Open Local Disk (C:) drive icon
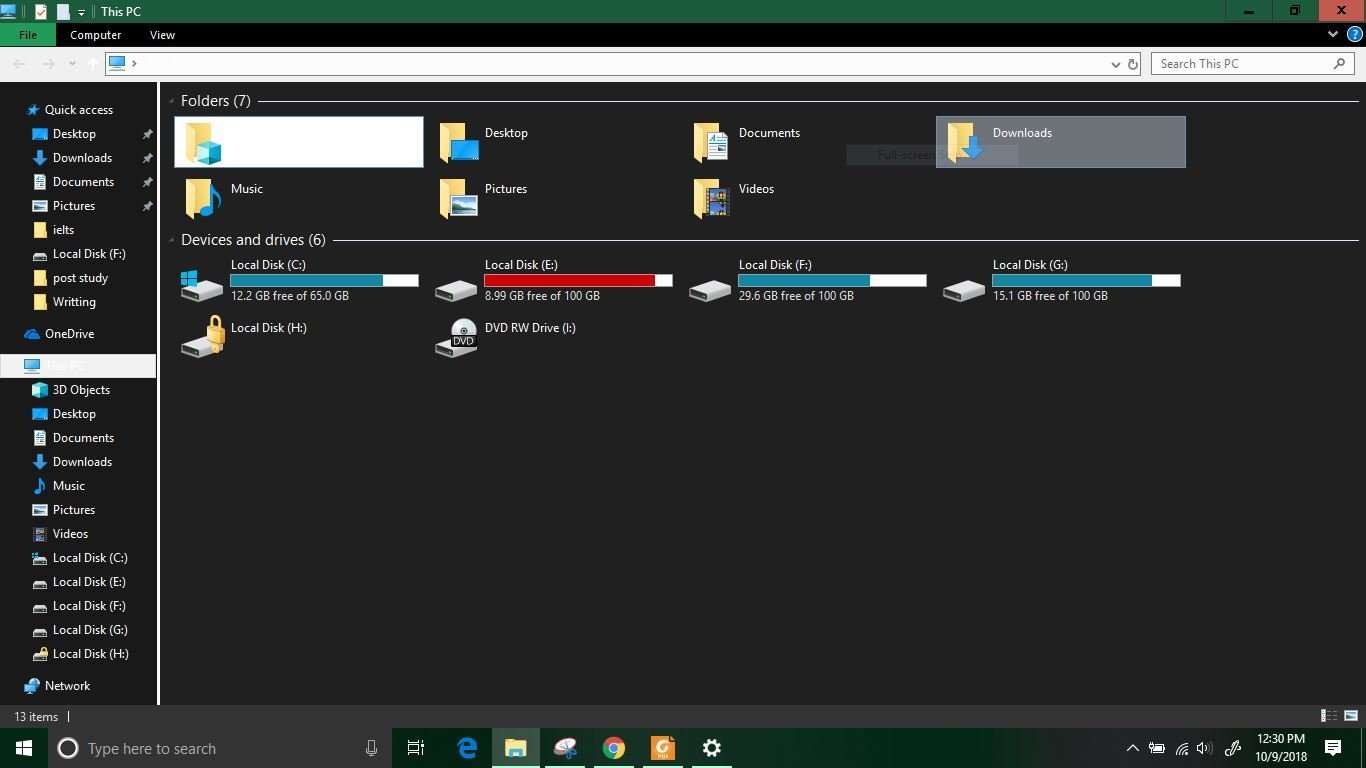 pos(202,285)
